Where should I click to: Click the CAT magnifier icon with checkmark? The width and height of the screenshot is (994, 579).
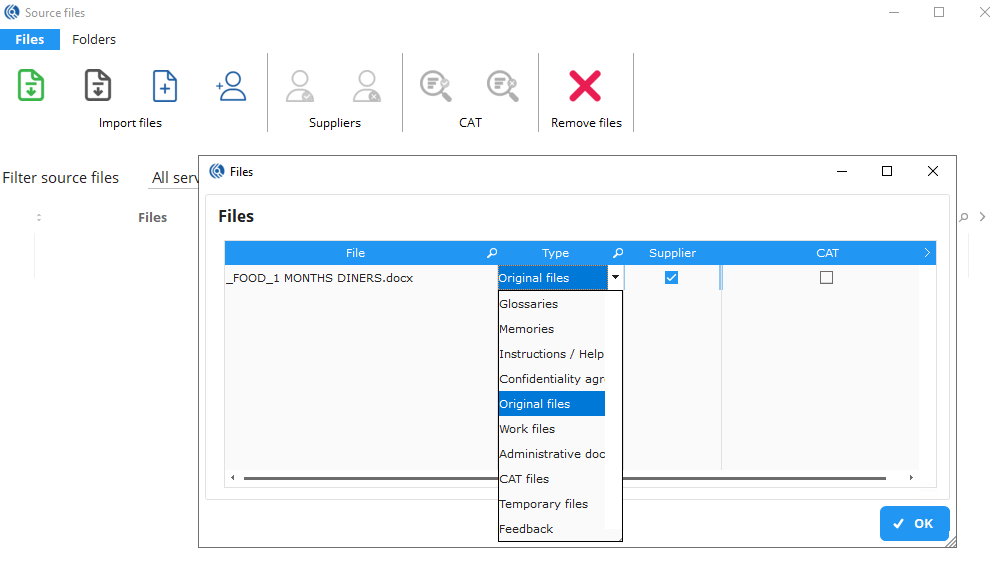(435, 86)
